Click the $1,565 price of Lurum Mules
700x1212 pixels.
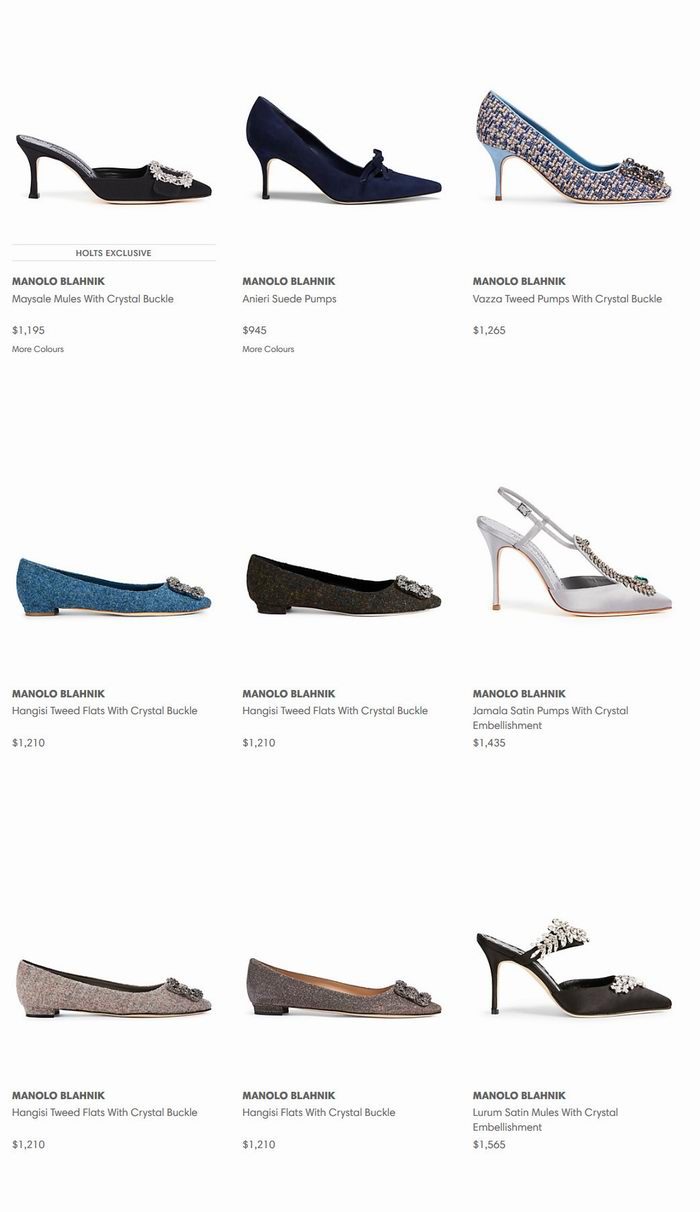489,1145
